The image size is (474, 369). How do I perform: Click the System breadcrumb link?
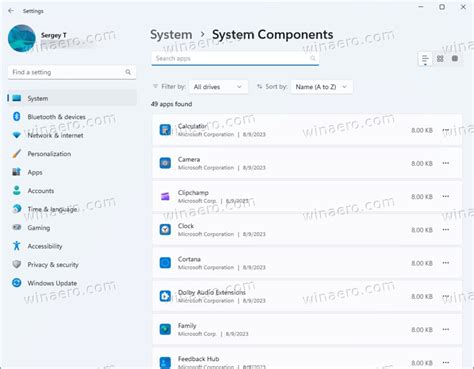pyautogui.click(x=171, y=35)
